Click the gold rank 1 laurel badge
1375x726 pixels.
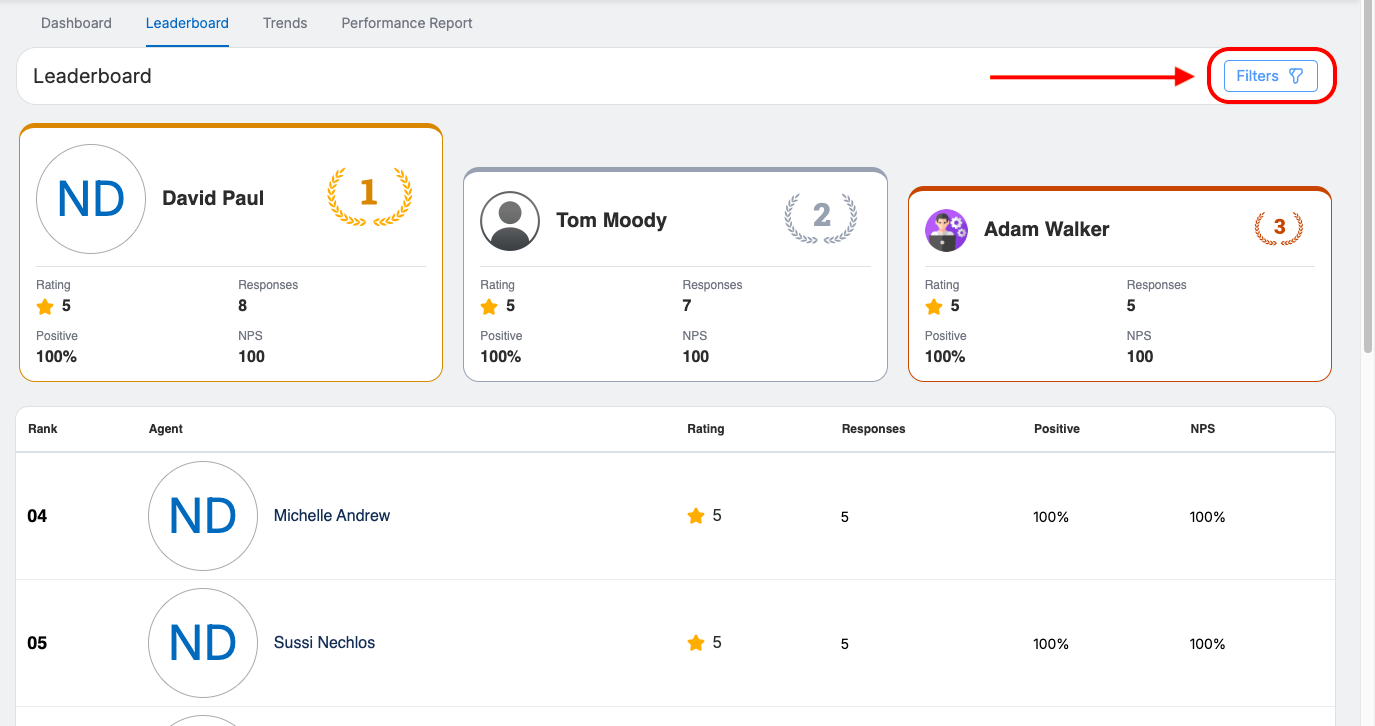(369, 194)
